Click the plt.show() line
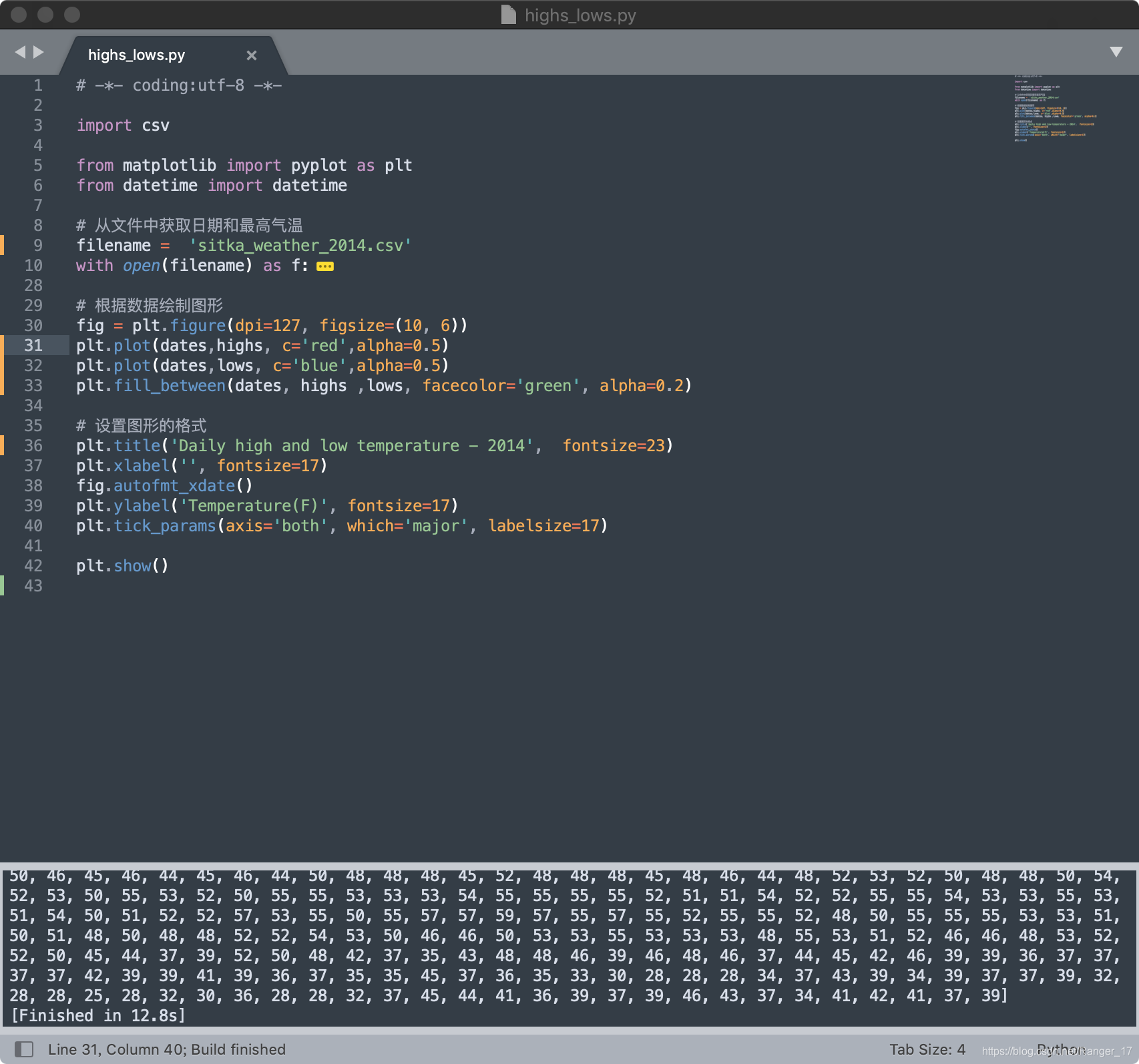The height and width of the screenshot is (1064, 1139). click(x=122, y=566)
